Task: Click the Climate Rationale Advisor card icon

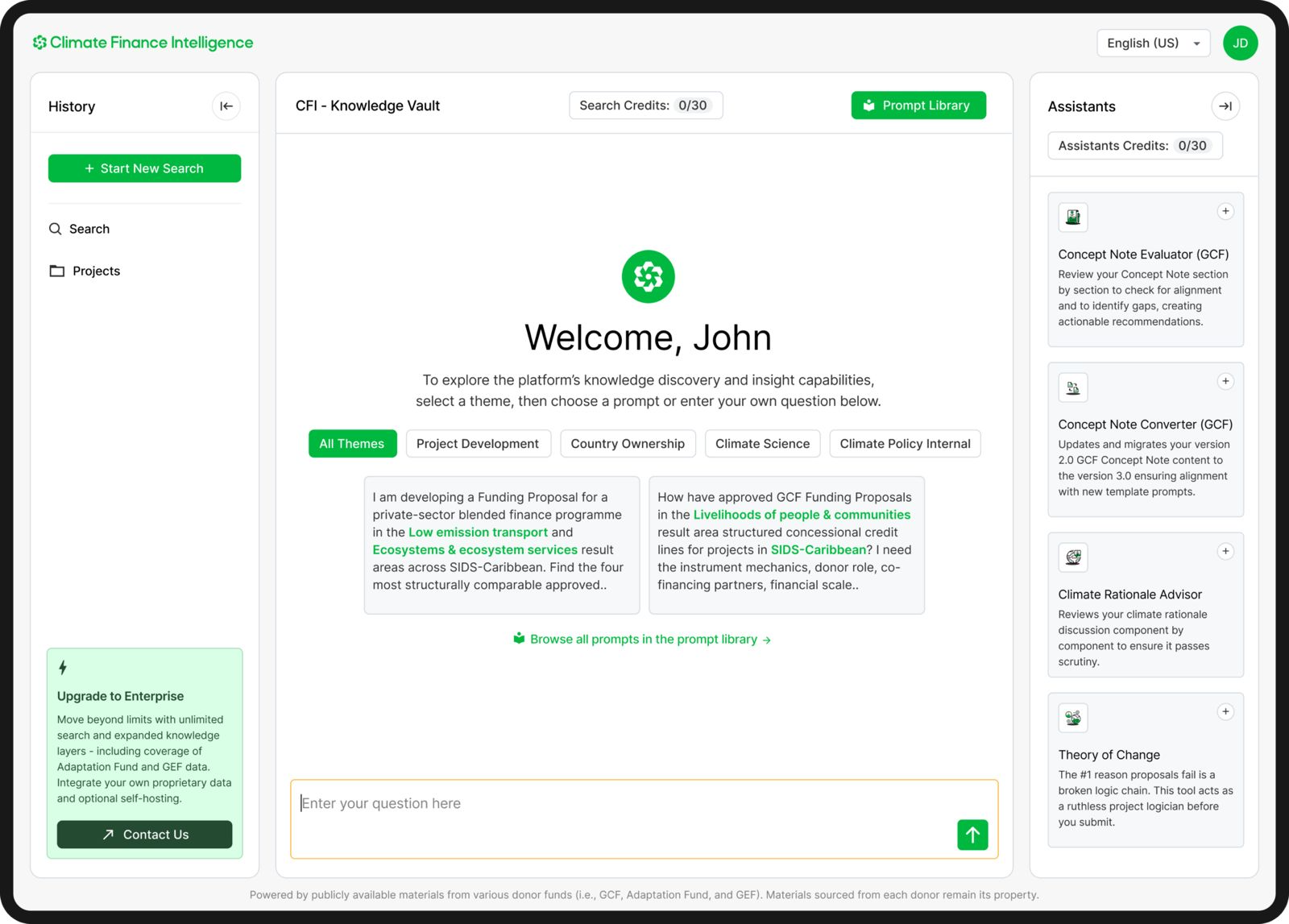Action: (x=1073, y=557)
